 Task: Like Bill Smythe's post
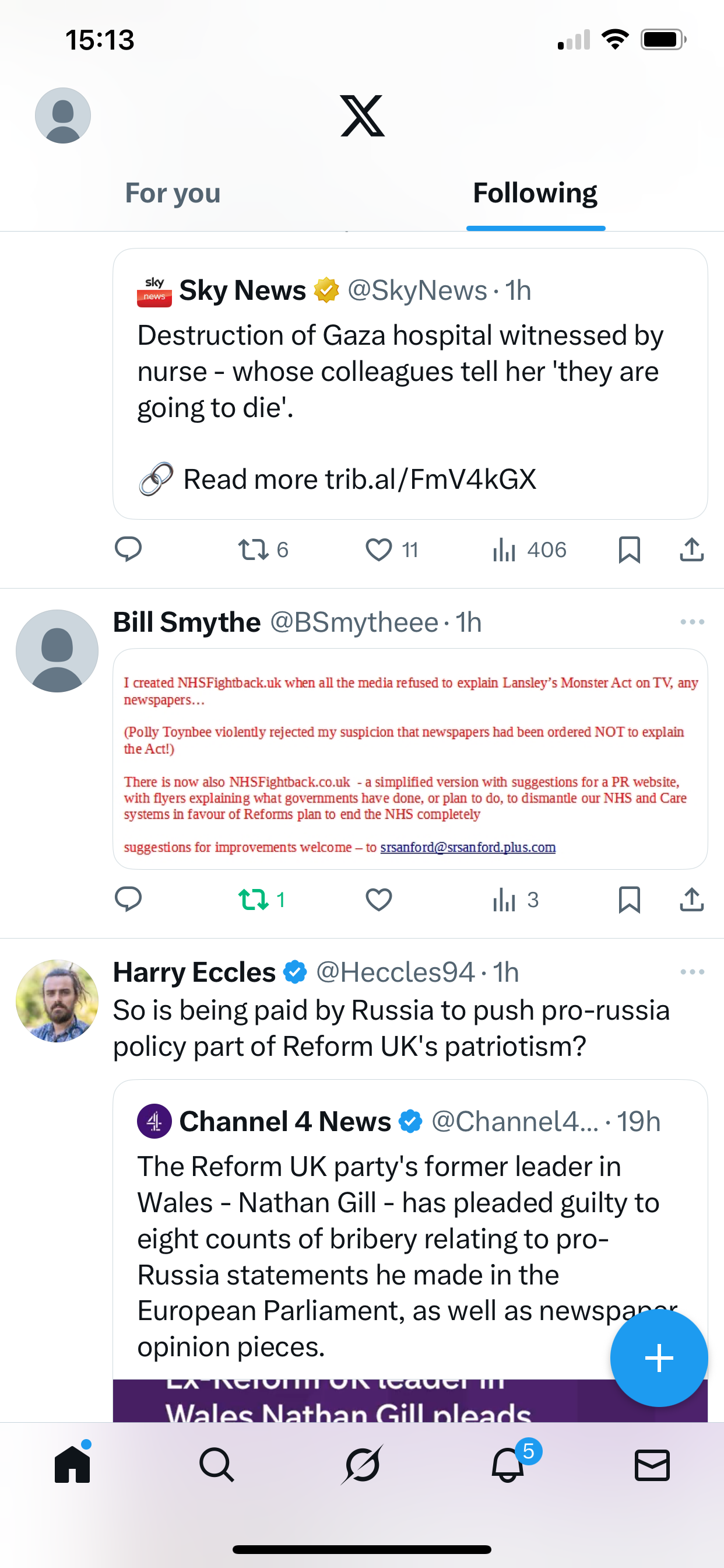point(378,899)
